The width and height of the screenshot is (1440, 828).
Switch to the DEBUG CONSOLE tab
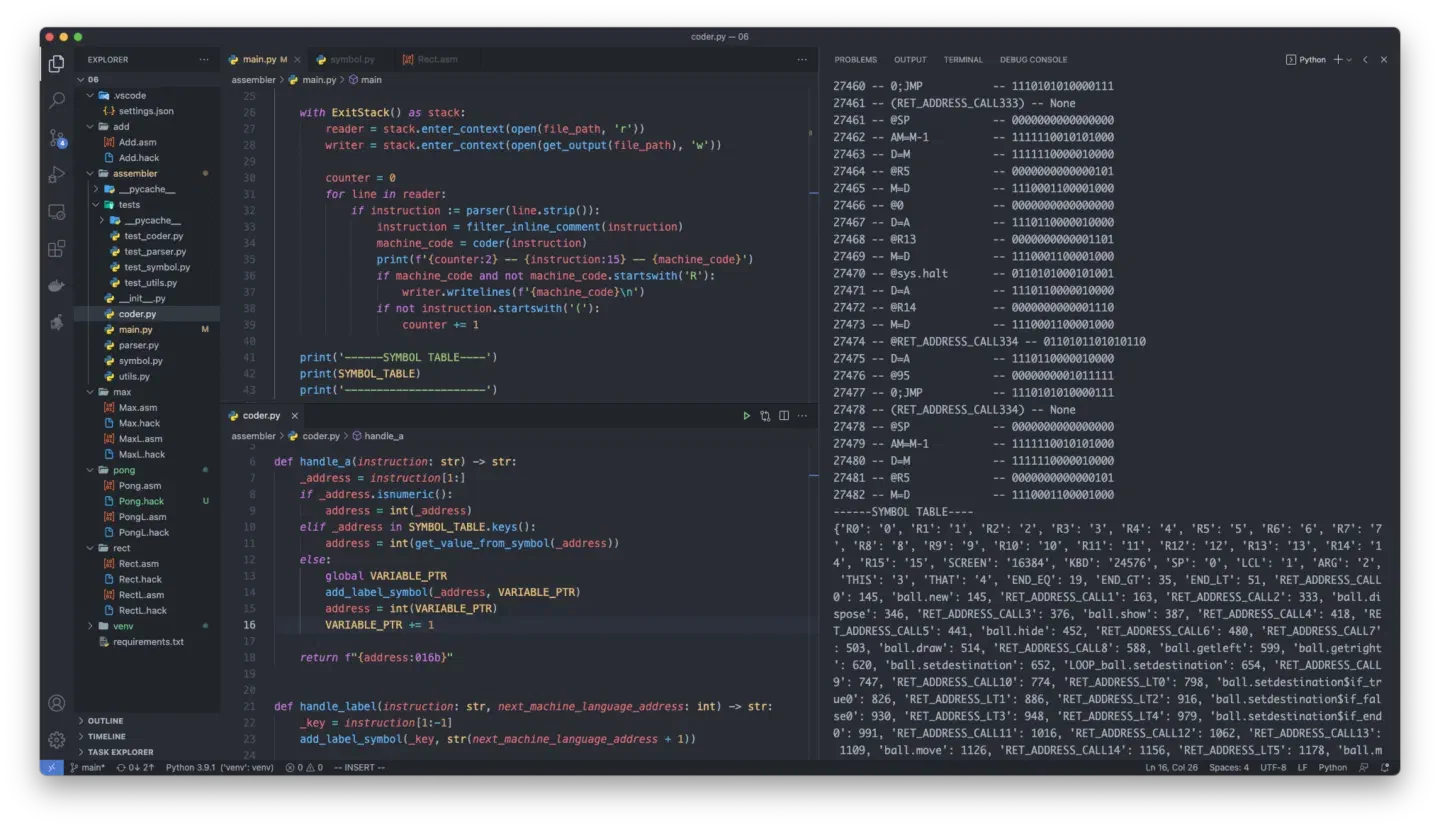pyautogui.click(x=1033, y=60)
